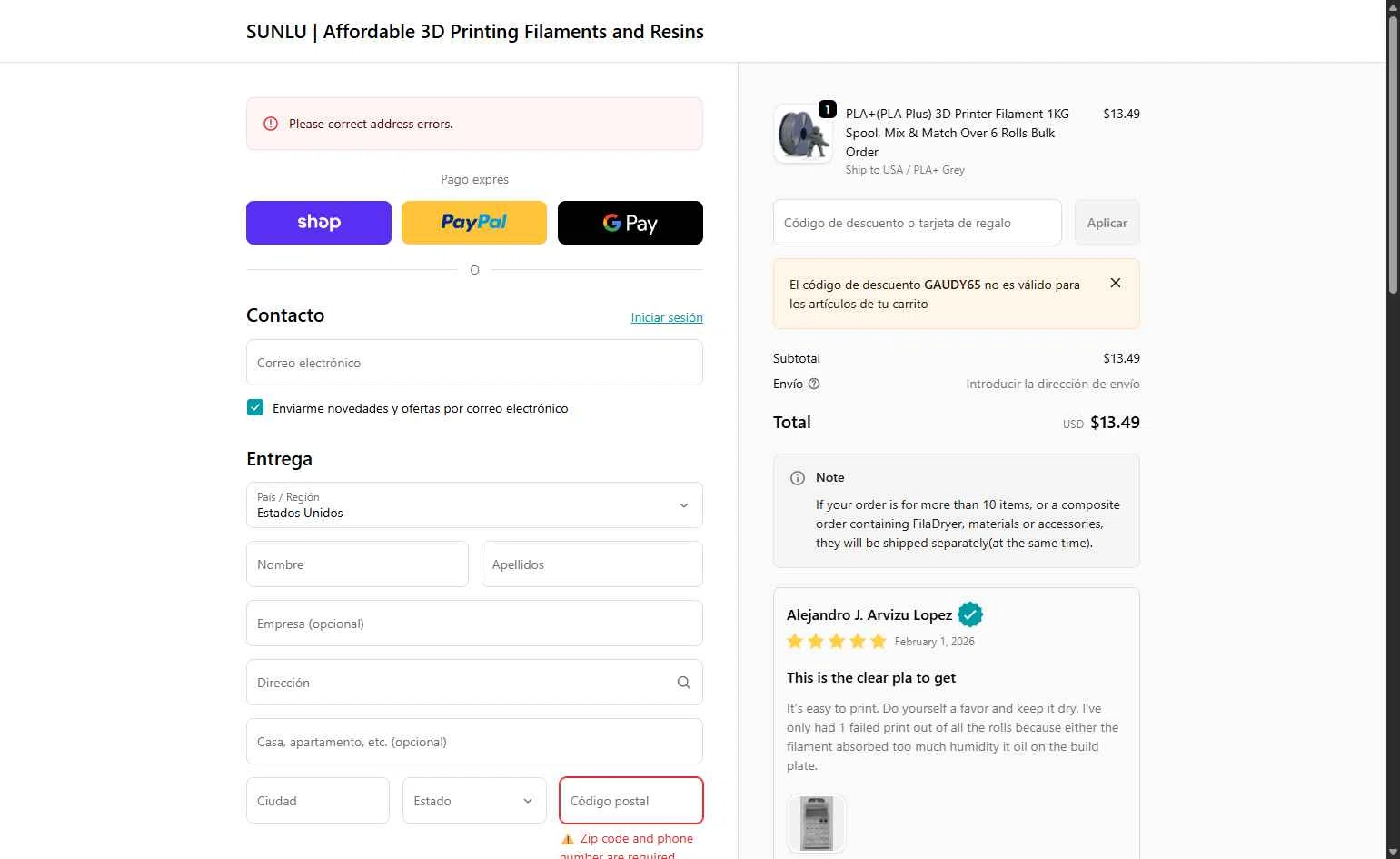Open the País / Región dropdown

[x=474, y=504]
